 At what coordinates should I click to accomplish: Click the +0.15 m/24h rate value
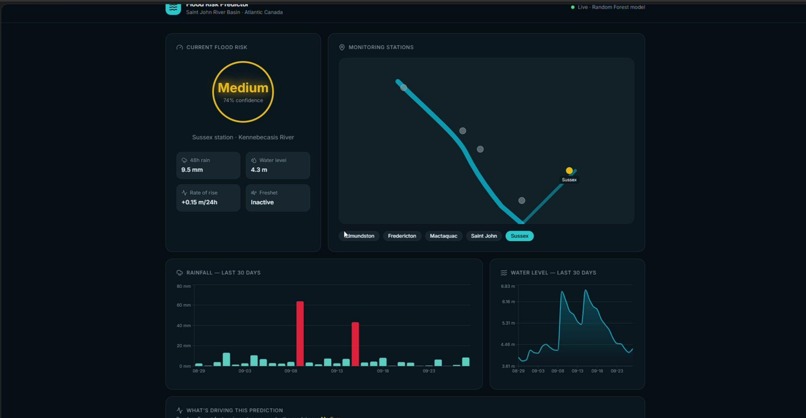199,202
